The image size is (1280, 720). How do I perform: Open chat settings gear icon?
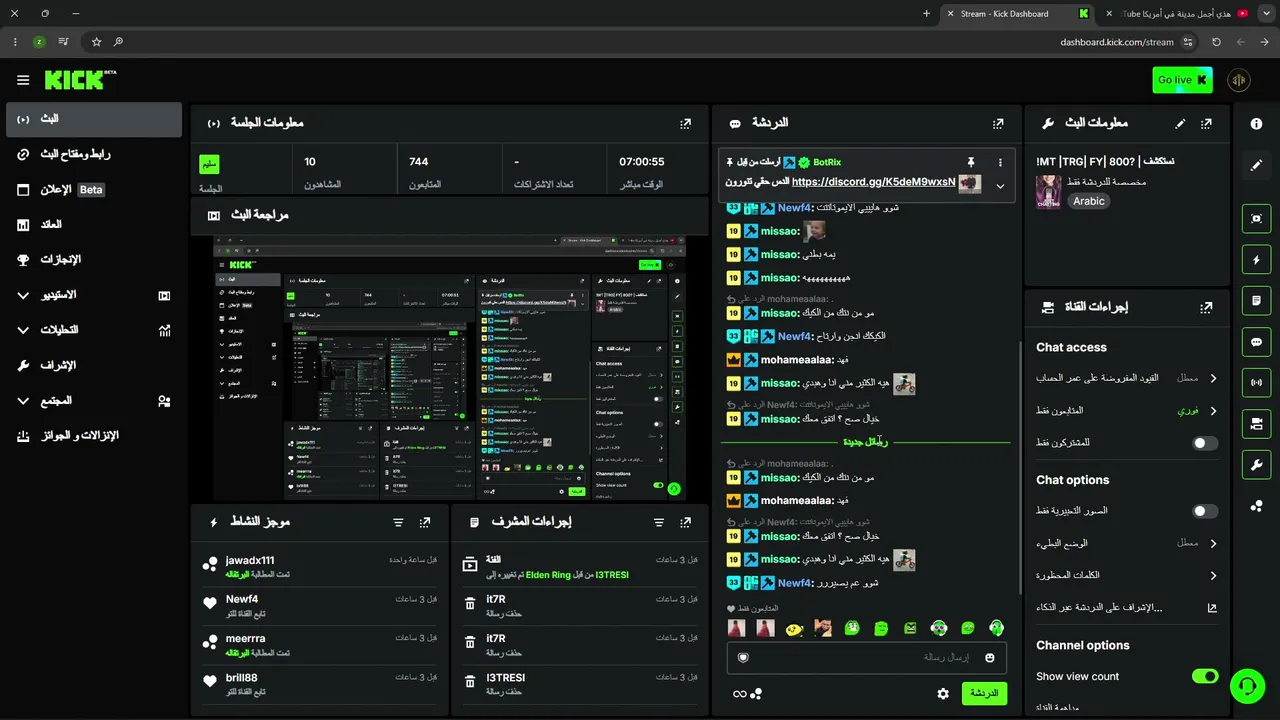point(943,693)
